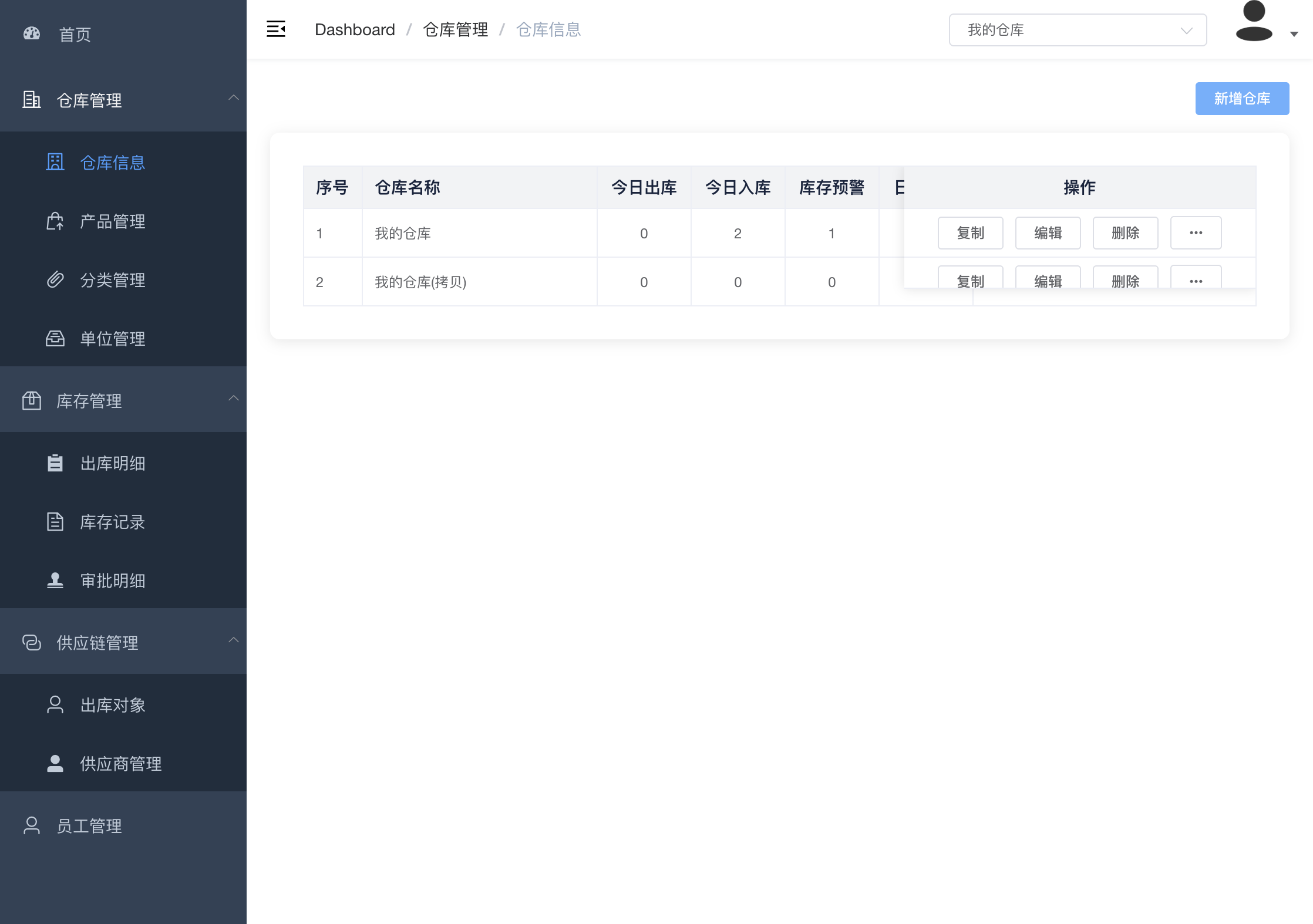Collapse the 供应链管理 sidebar group

[233, 640]
